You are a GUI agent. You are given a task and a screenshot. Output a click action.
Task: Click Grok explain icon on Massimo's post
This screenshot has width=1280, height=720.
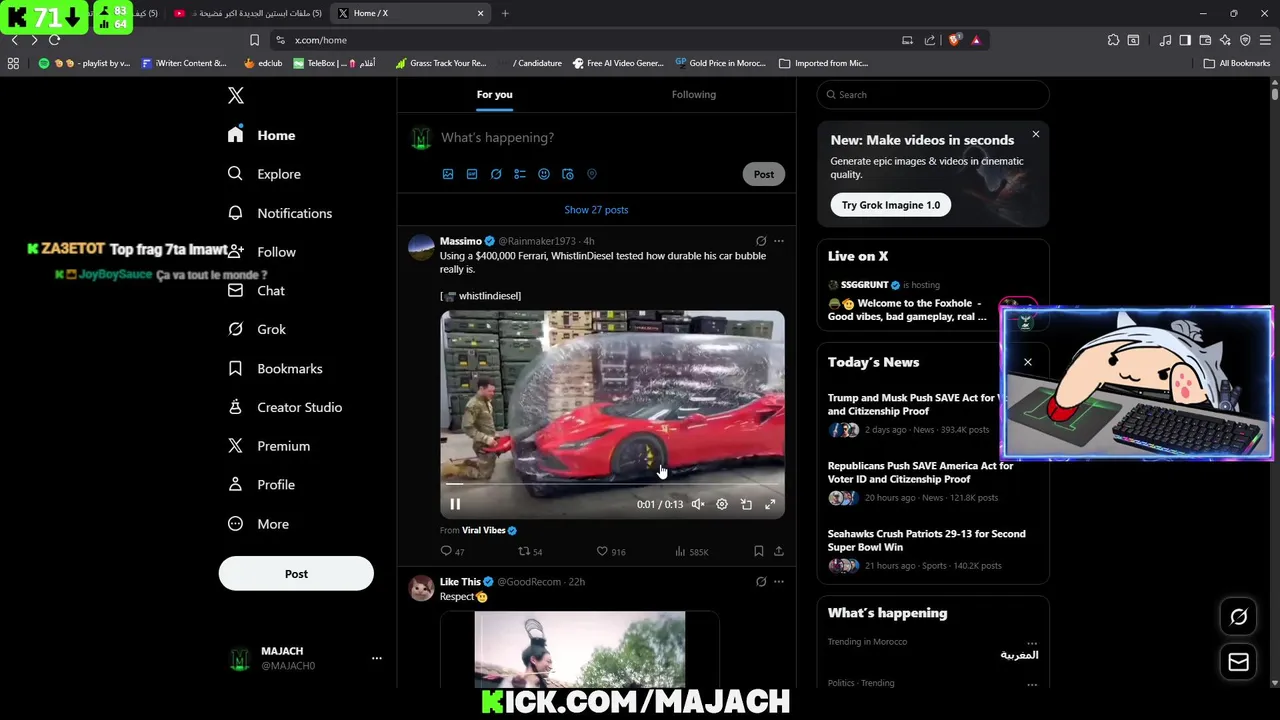(761, 241)
